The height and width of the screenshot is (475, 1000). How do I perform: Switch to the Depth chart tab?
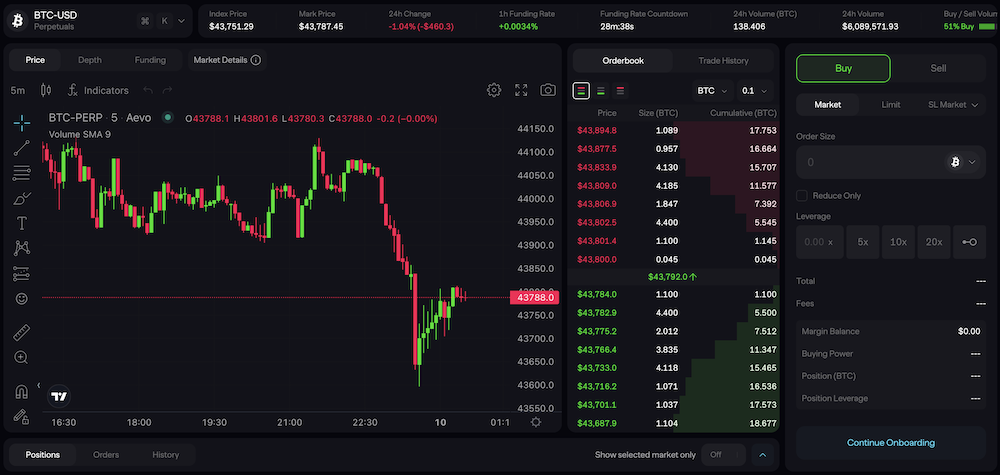(x=89, y=60)
